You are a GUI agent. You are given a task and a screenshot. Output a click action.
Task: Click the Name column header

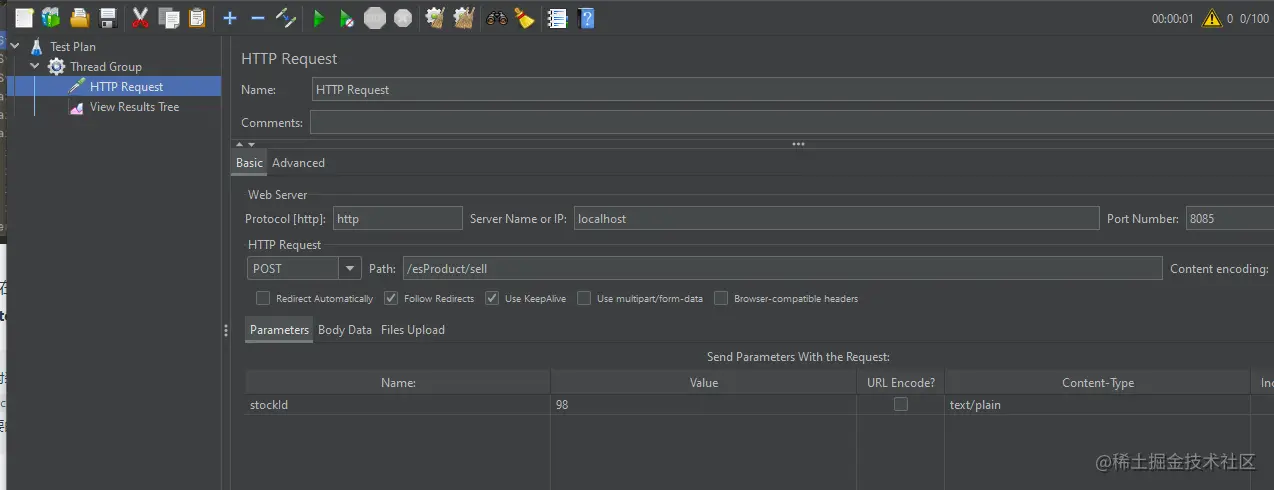398,382
